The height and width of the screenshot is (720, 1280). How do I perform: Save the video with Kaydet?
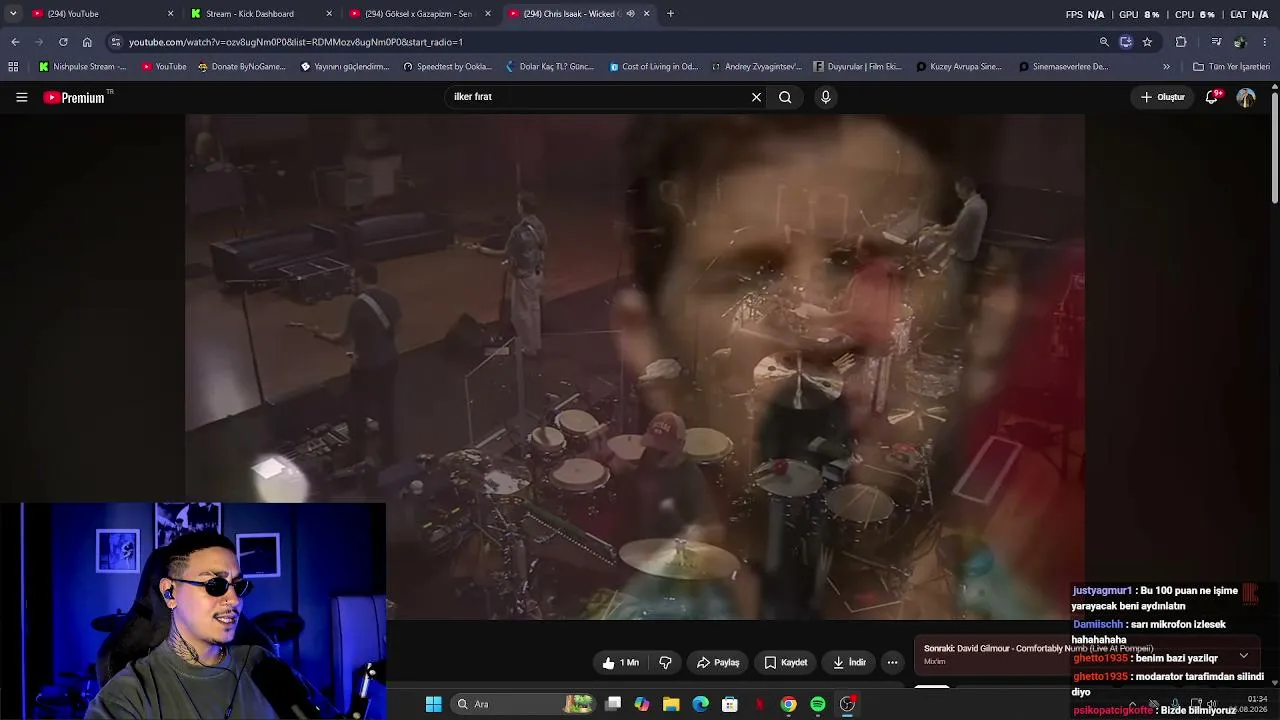coord(785,662)
